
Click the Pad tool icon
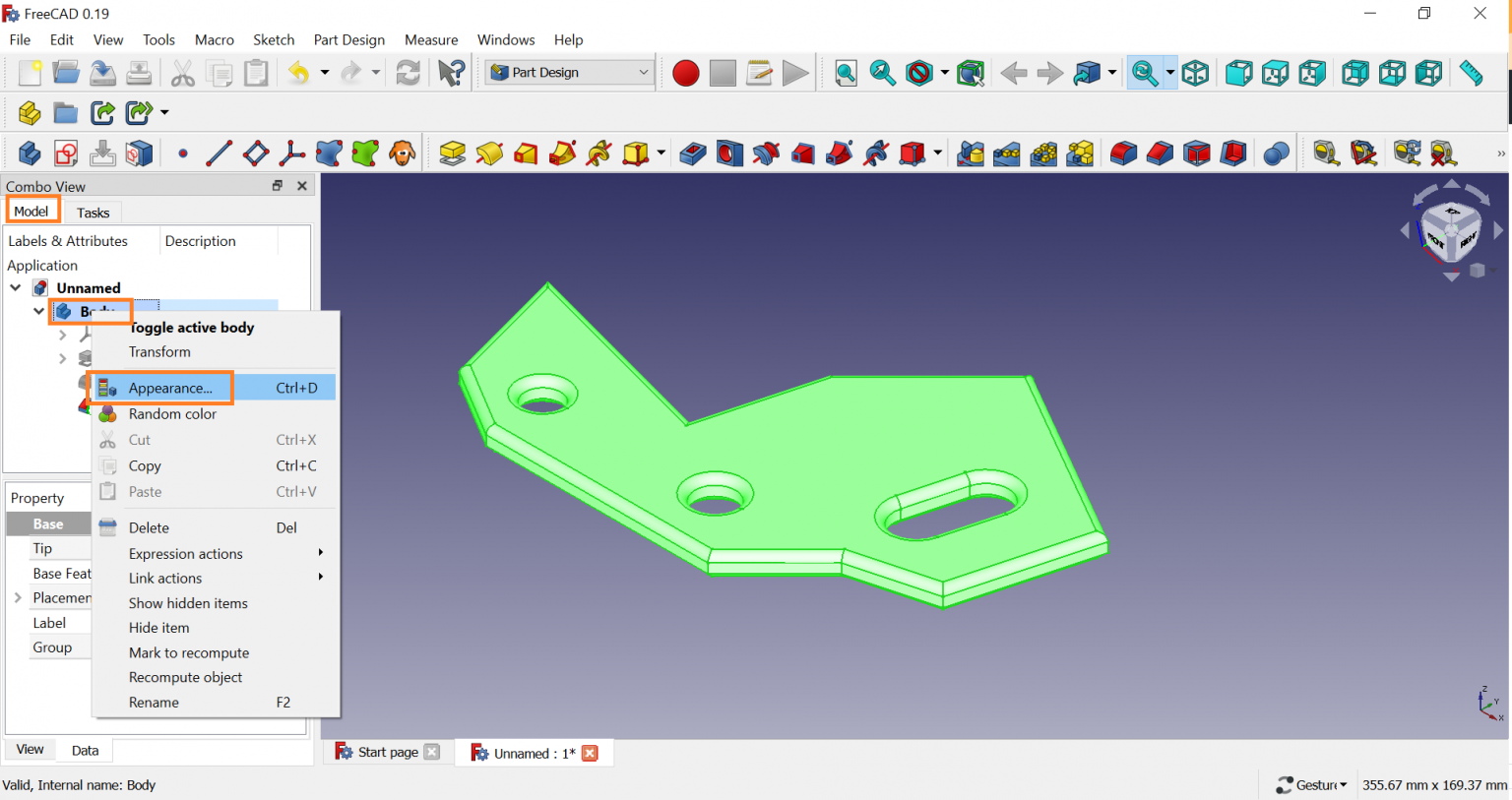[x=453, y=154]
